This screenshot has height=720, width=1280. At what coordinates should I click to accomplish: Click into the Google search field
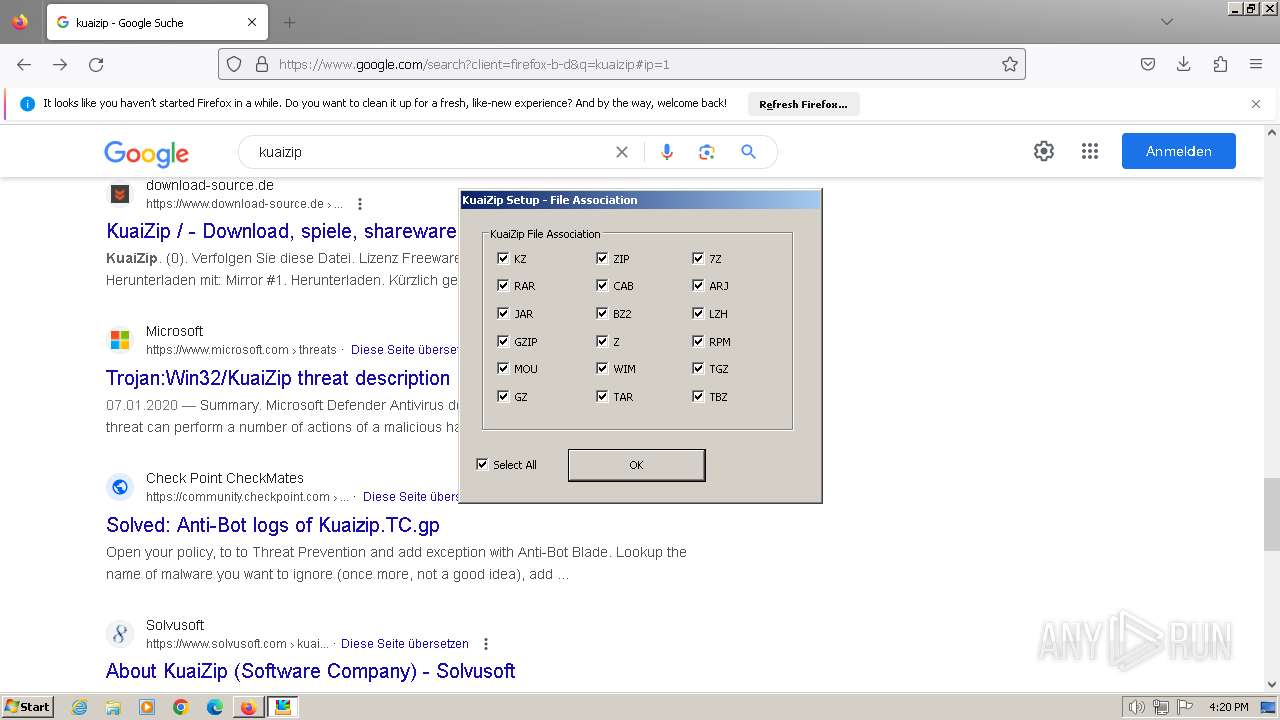coord(430,152)
